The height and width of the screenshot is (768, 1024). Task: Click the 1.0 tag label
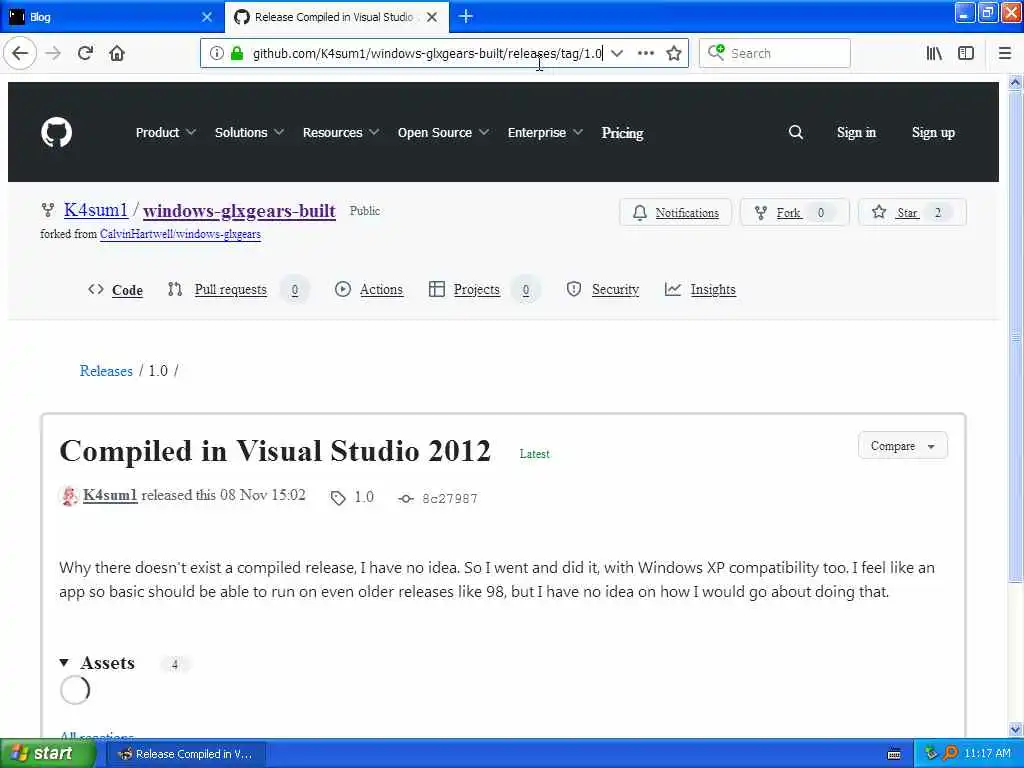click(364, 497)
